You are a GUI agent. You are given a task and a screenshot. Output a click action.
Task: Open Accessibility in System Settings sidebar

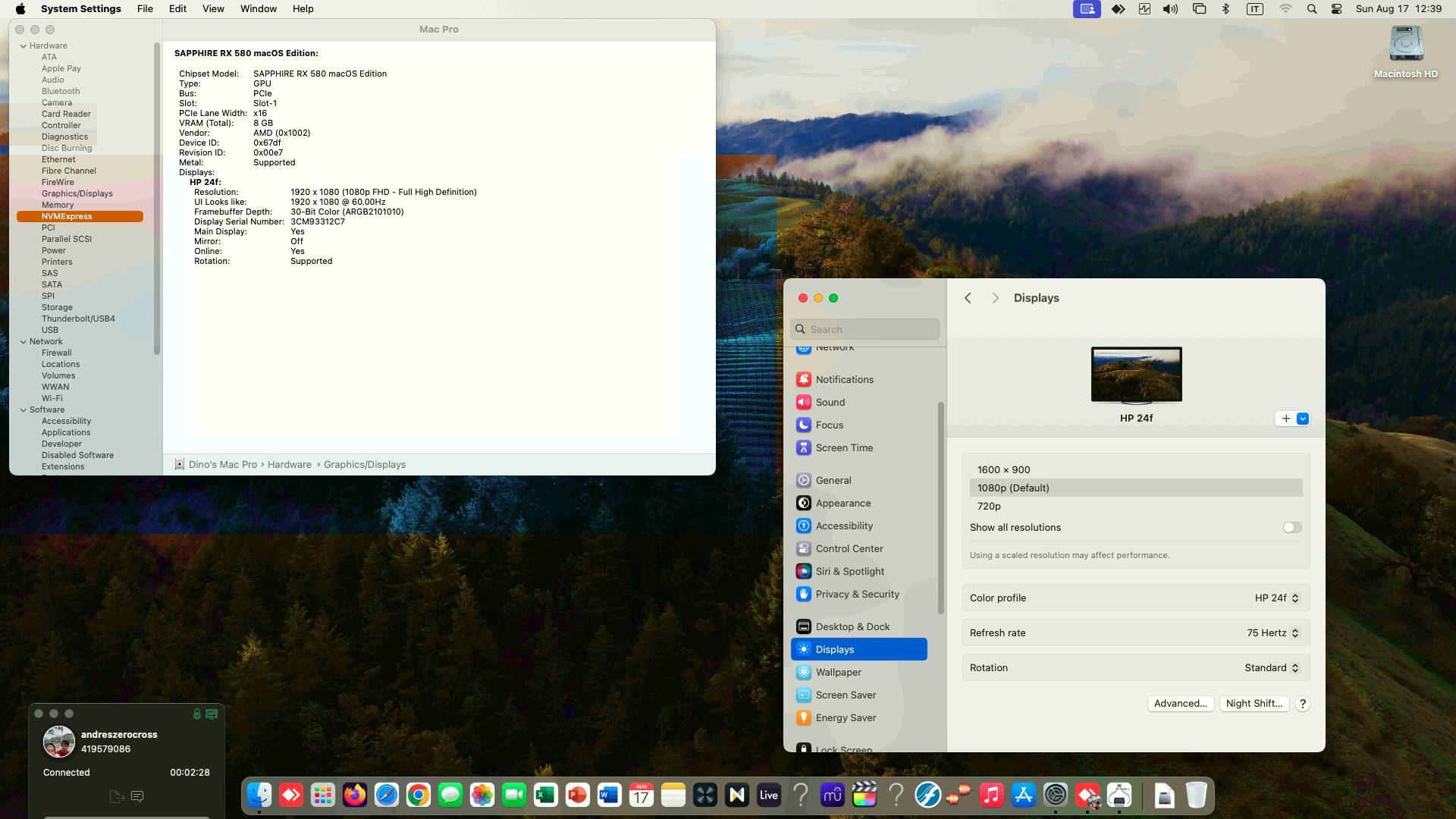859,526
